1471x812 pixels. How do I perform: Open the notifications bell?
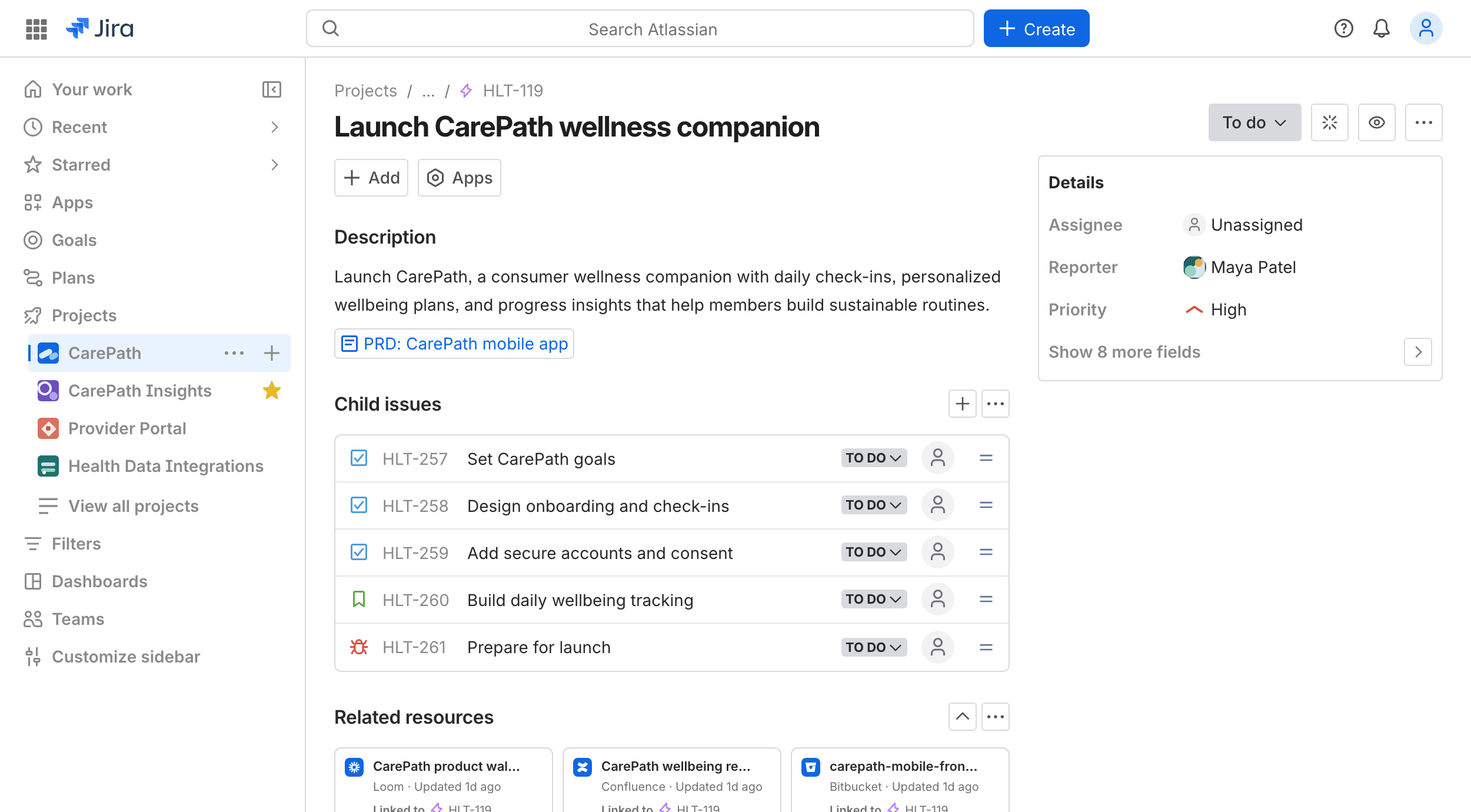[1381, 28]
